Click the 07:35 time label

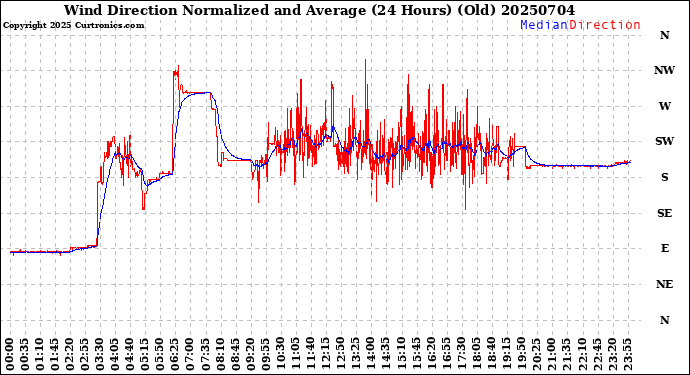(x=206, y=355)
